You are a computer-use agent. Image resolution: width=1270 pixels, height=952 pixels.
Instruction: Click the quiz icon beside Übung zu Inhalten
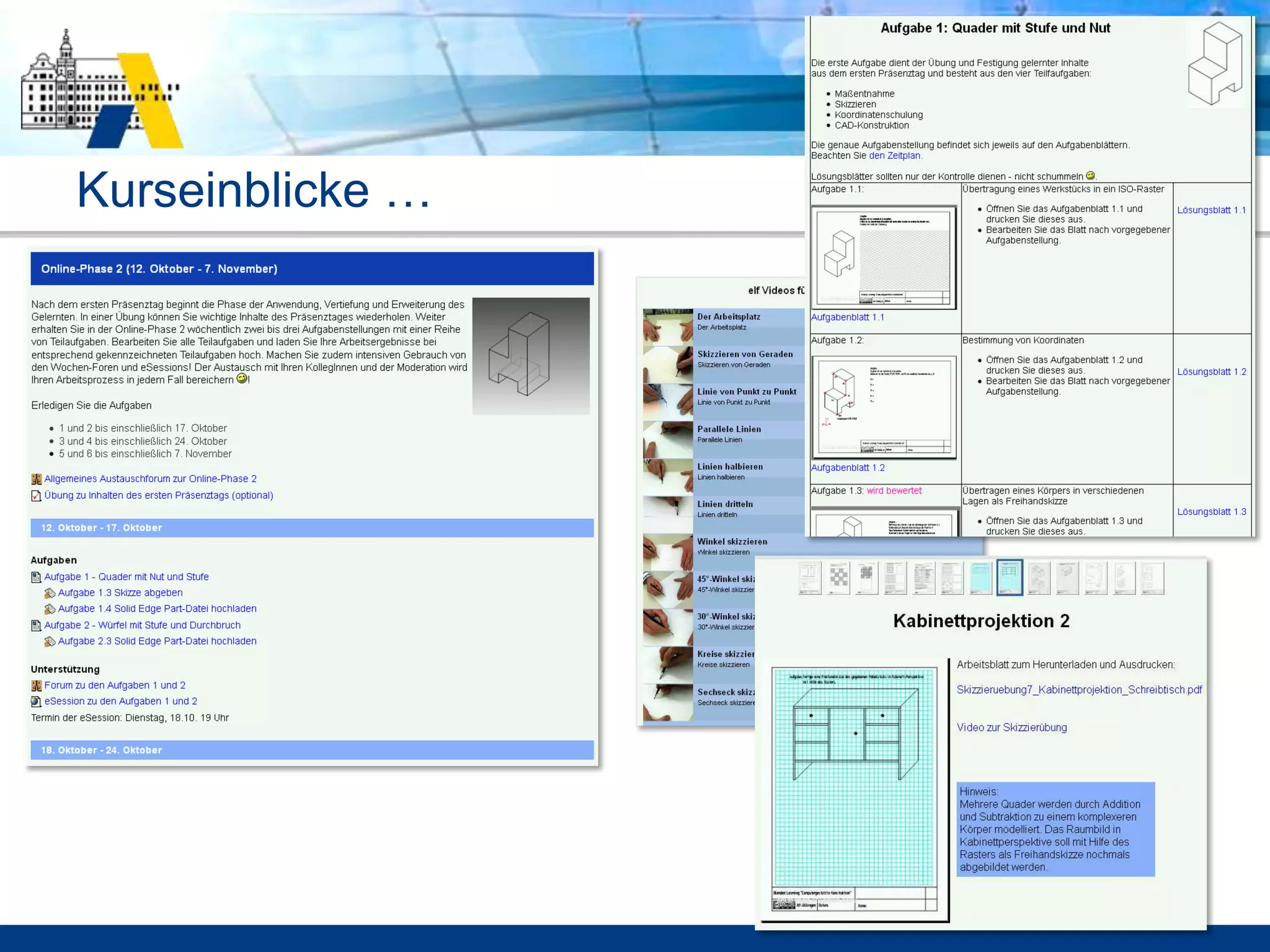point(37,496)
